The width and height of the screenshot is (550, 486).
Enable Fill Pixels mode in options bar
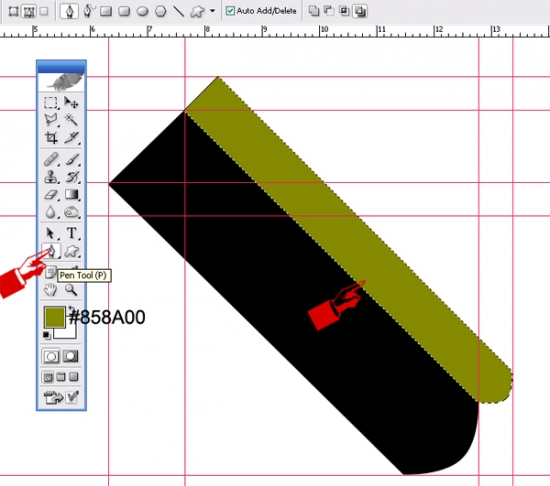click(x=44, y=11)
